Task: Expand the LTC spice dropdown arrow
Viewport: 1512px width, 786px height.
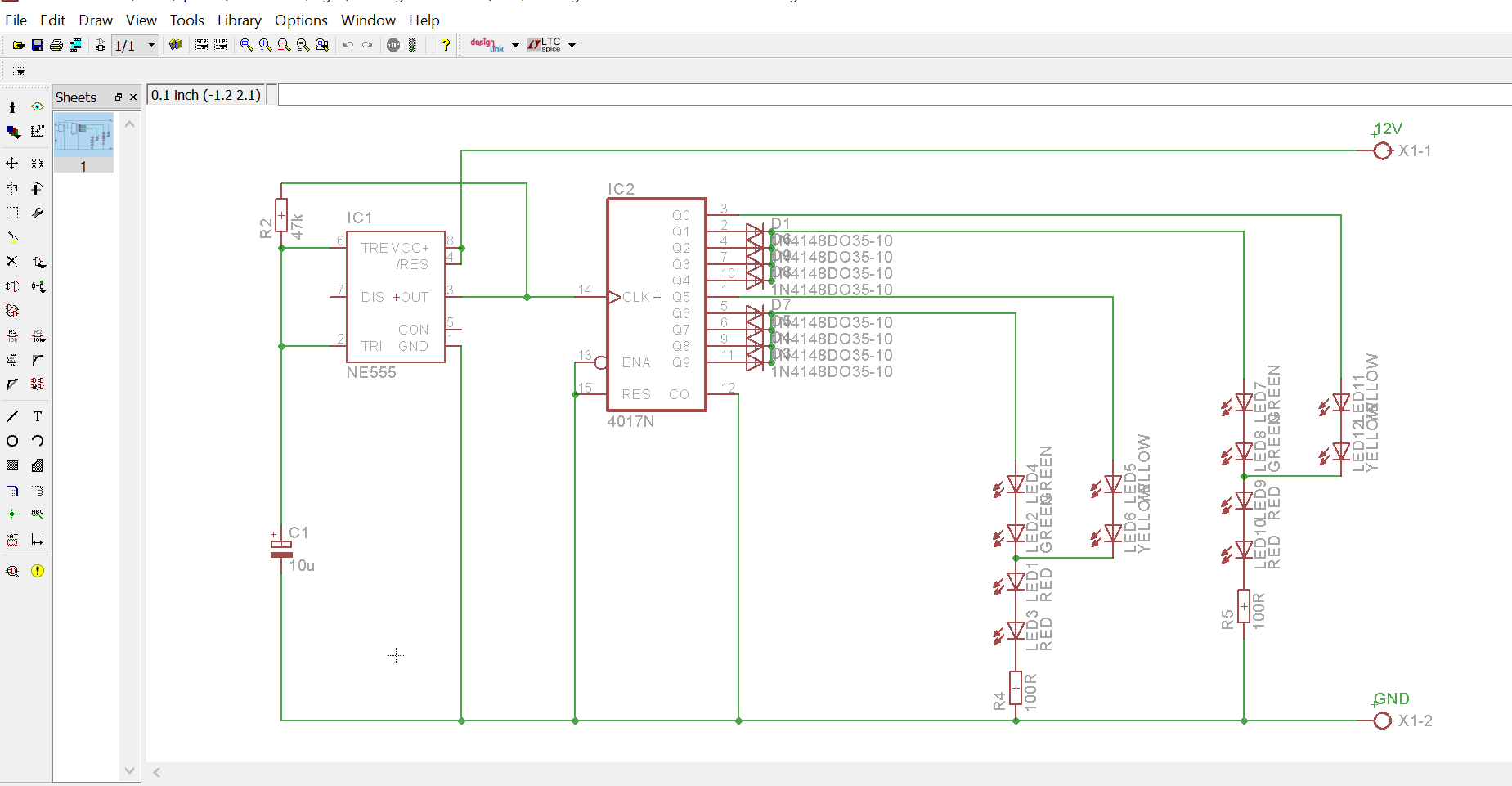Action: (572, 45)
